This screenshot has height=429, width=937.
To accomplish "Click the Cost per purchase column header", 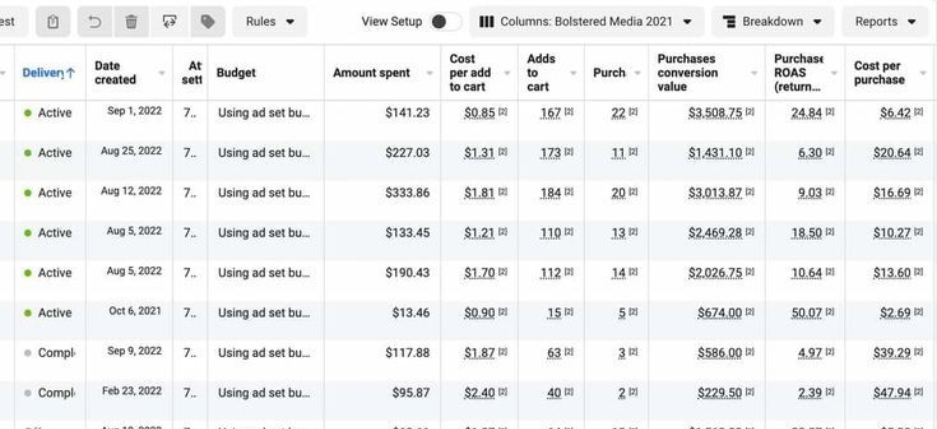I will 879,73.
